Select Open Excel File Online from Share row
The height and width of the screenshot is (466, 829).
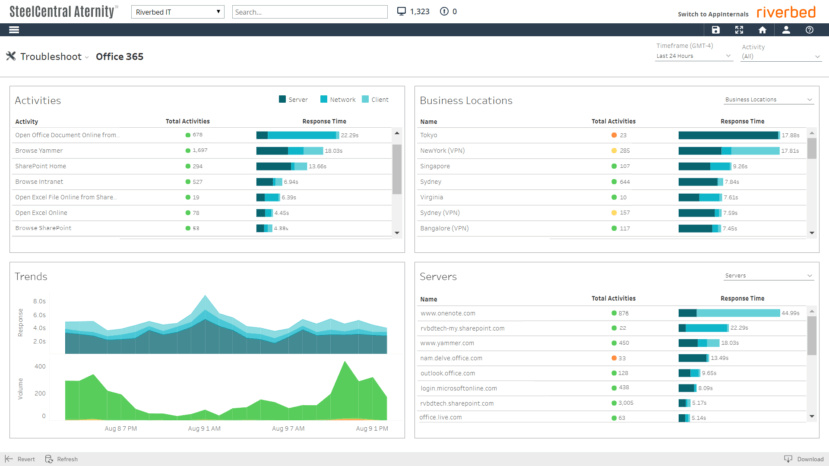pos(202,197)
